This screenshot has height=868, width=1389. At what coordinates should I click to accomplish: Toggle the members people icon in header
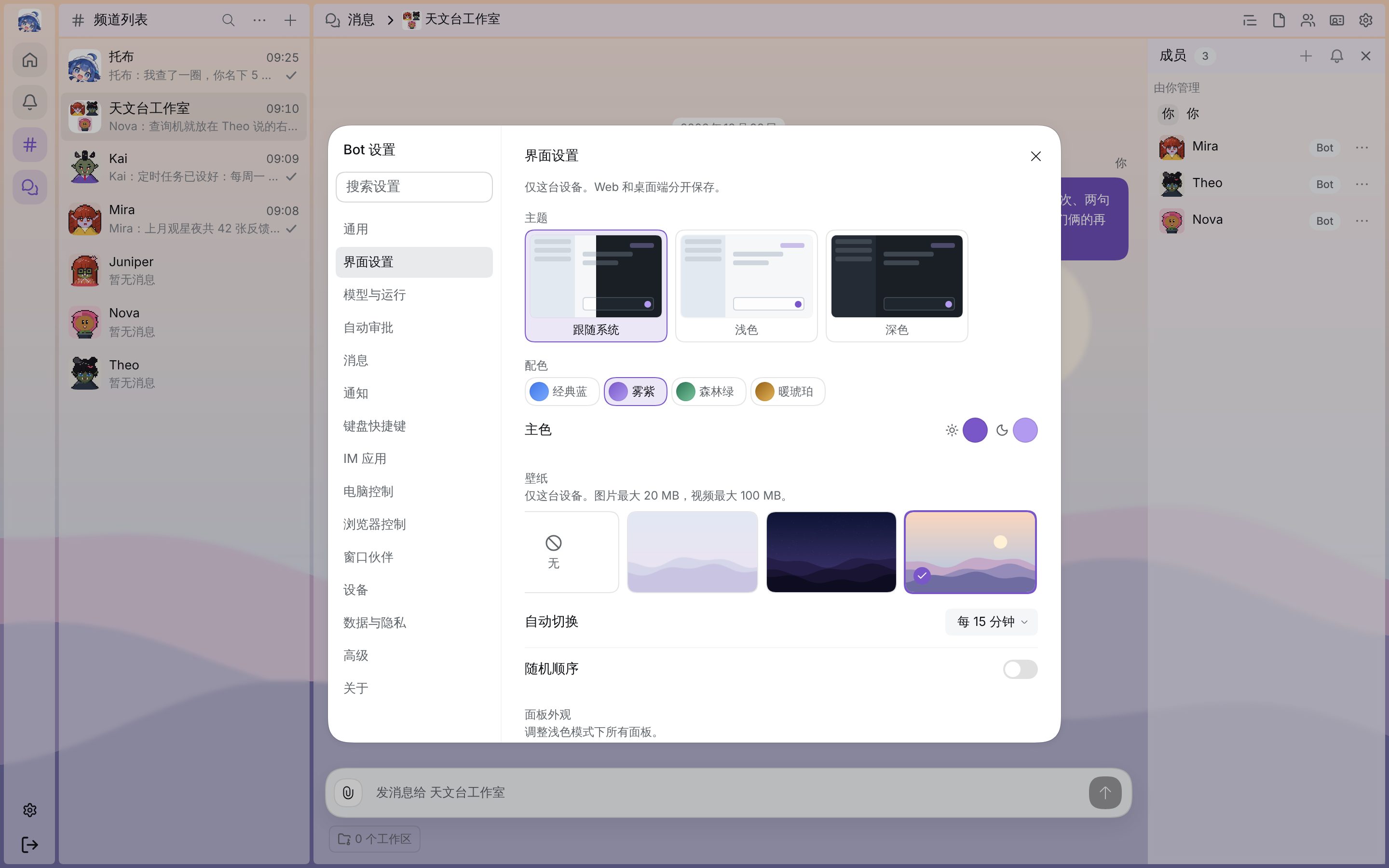pos(1307,21)
